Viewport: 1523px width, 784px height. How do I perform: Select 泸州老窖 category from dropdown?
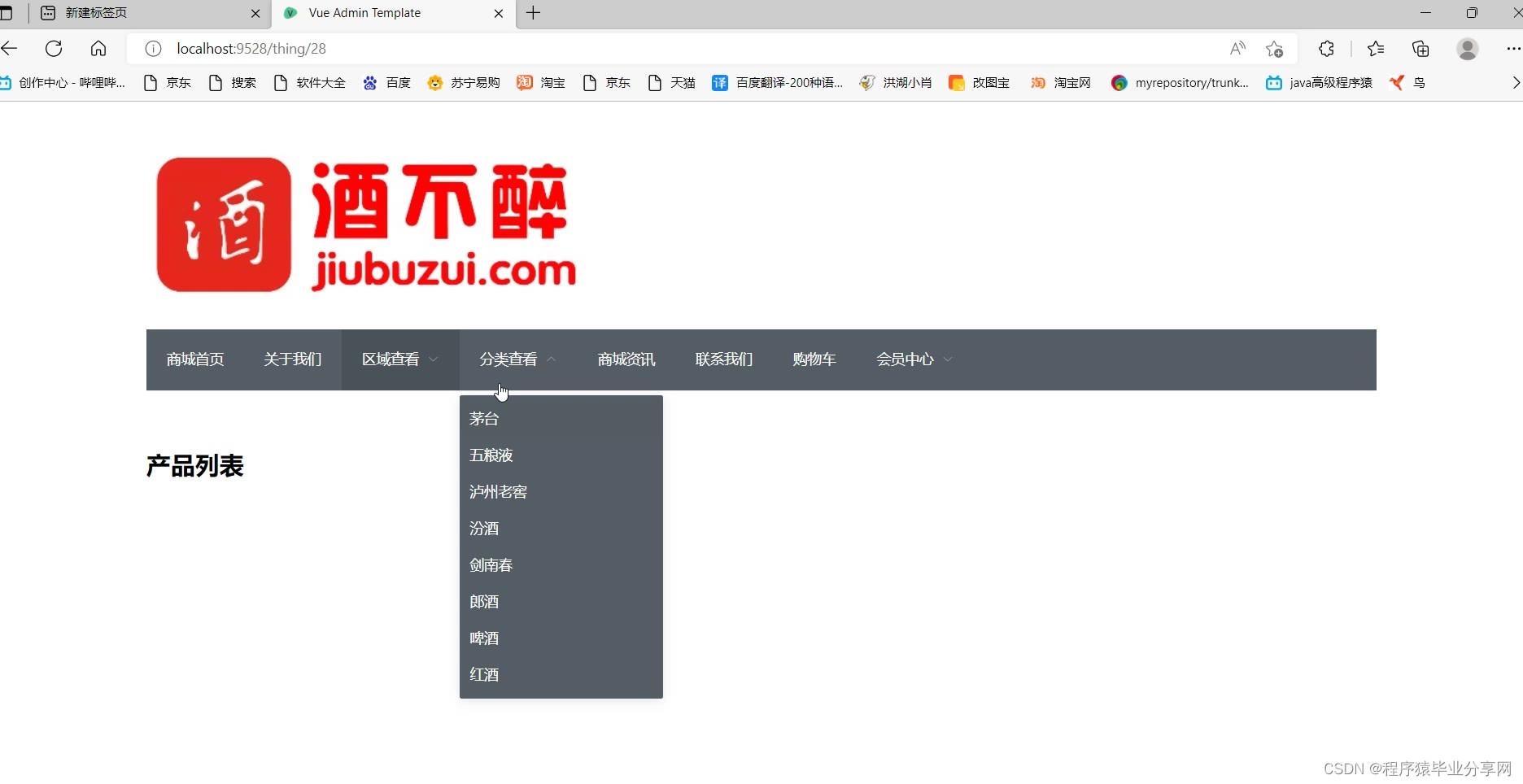click(561, 492)
